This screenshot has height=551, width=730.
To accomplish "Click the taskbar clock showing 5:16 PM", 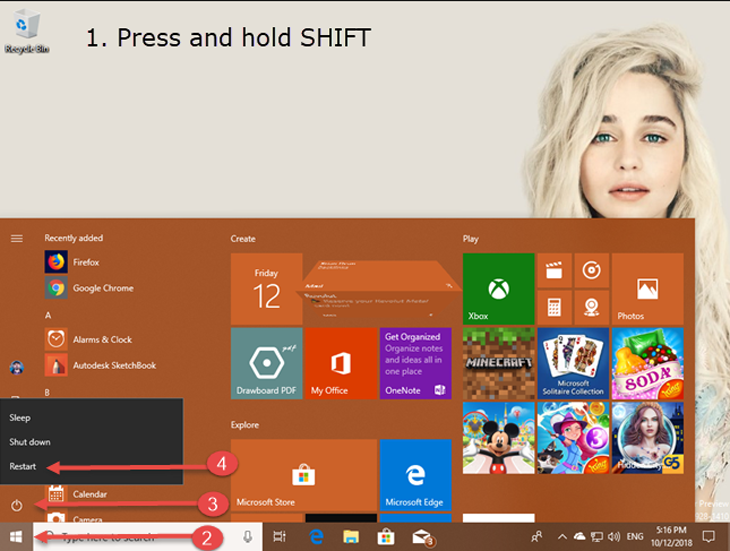I will point(671,536).
